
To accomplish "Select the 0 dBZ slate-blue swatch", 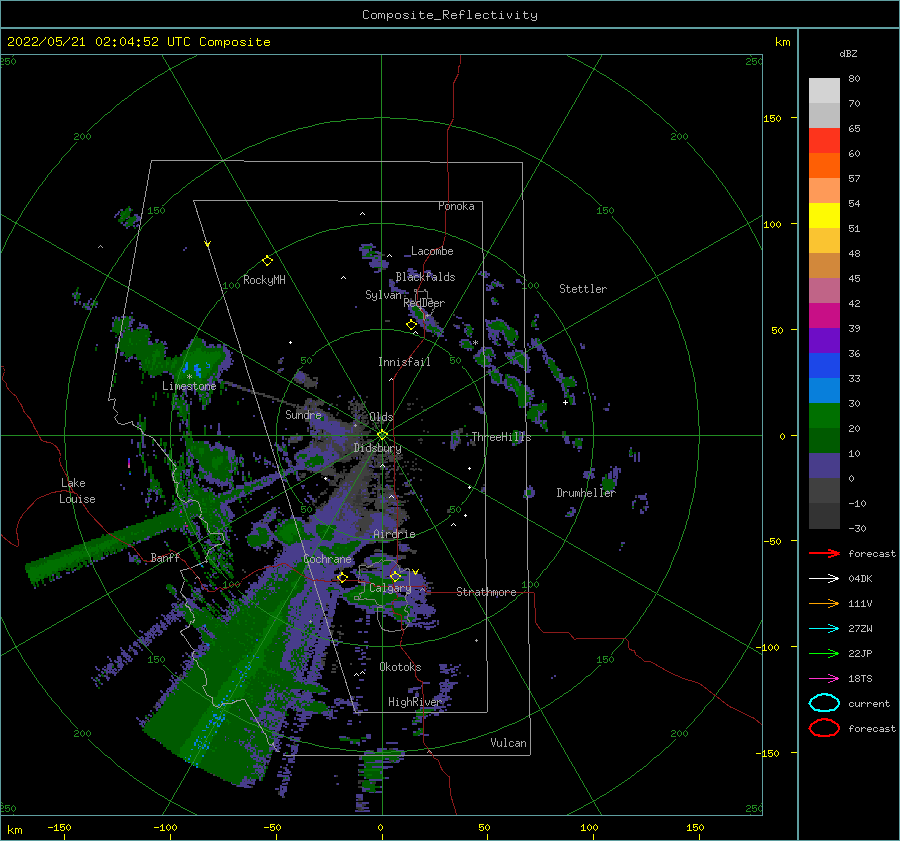I will coord(824,466).
